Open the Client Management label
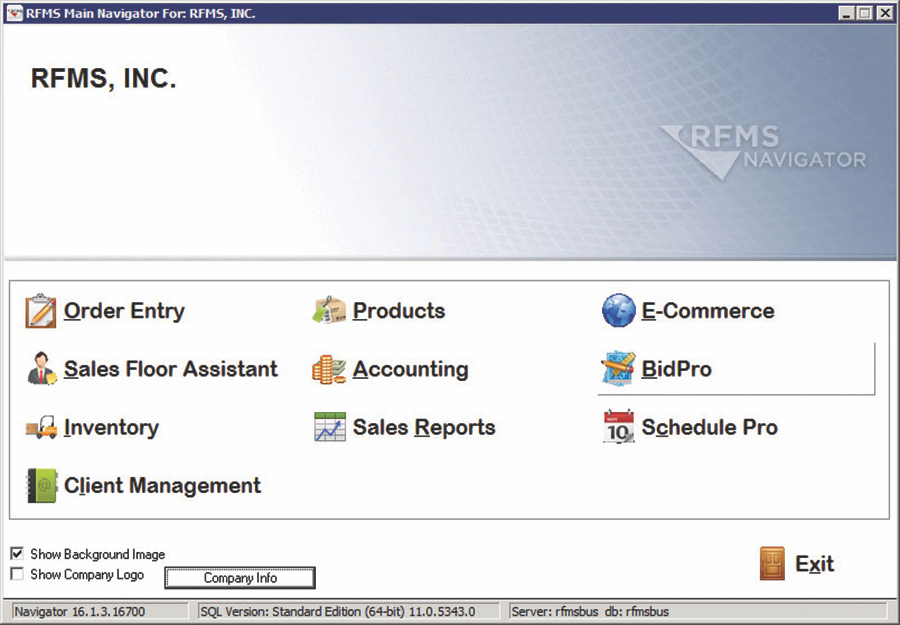 [162, 486]
